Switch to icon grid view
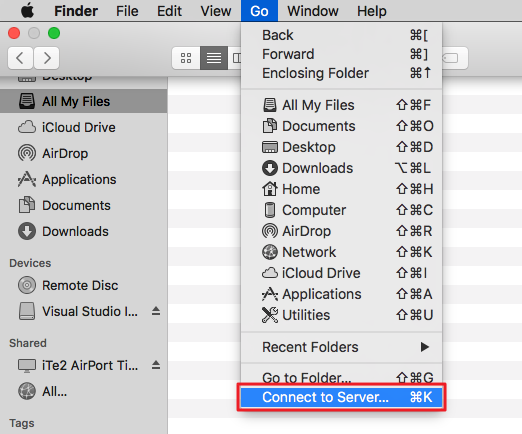The image size is (522, 434). pyautogui.click(x=186, y=58)
